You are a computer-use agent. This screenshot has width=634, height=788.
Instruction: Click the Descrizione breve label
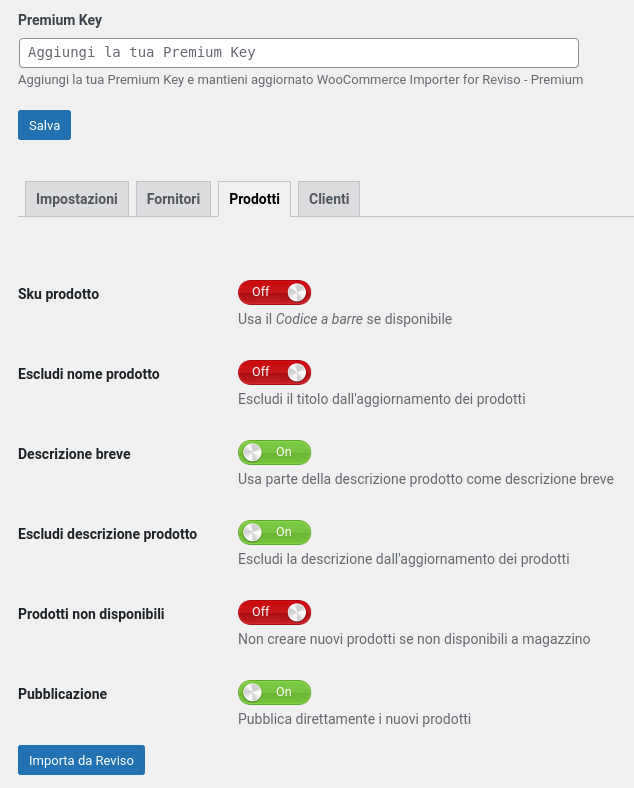tap(74, 454)
